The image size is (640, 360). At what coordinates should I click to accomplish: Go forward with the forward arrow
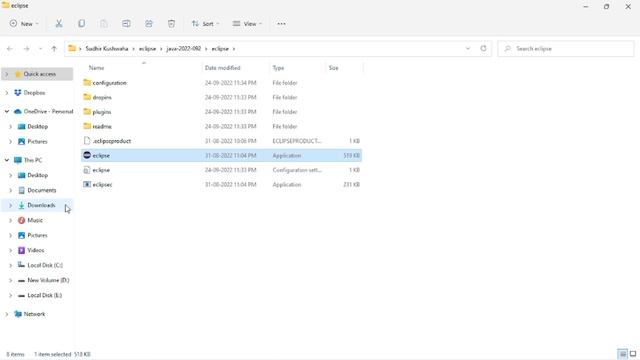[26, 49]
